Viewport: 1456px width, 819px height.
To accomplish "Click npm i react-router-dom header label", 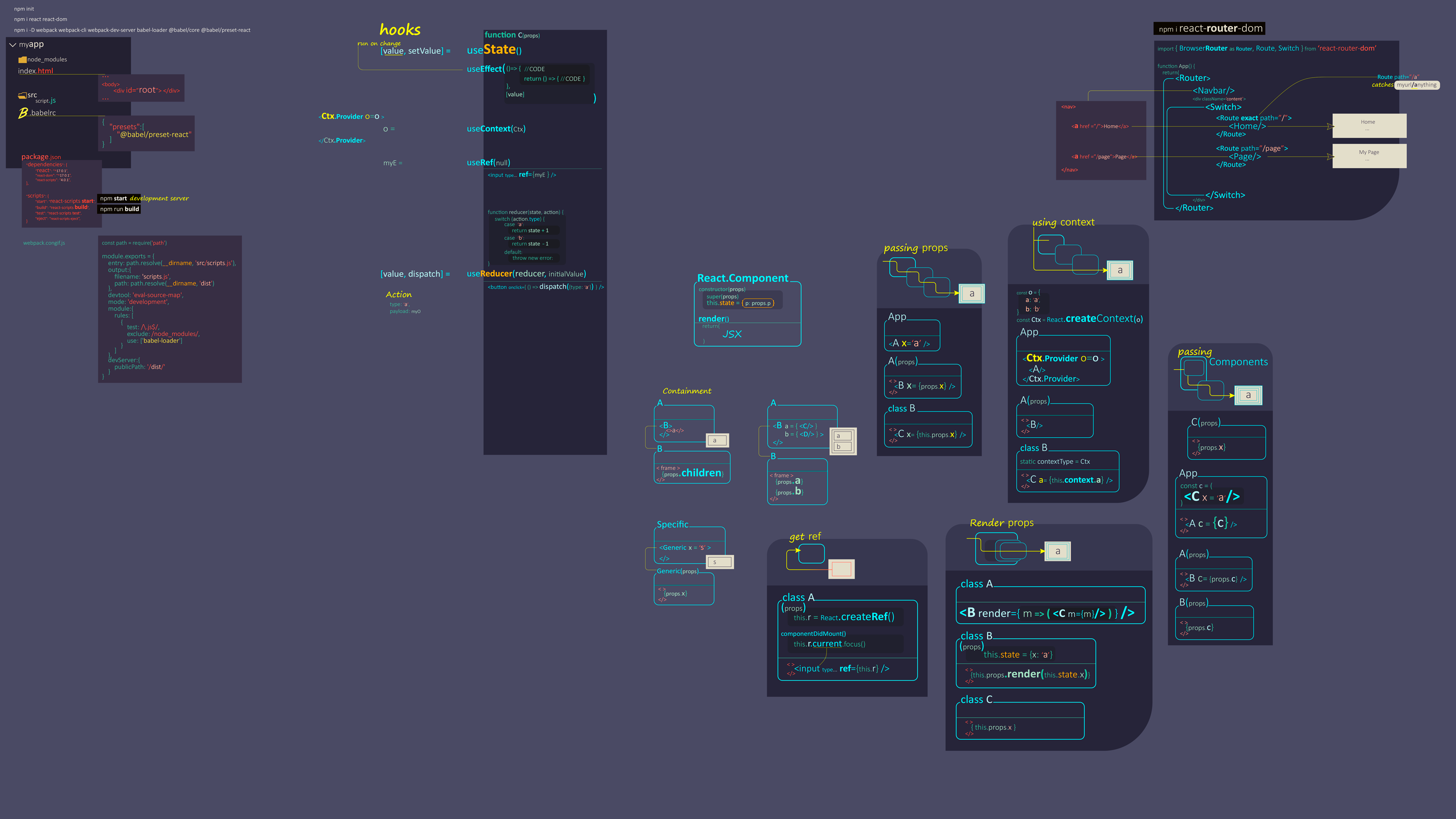I will [1209, 29].
